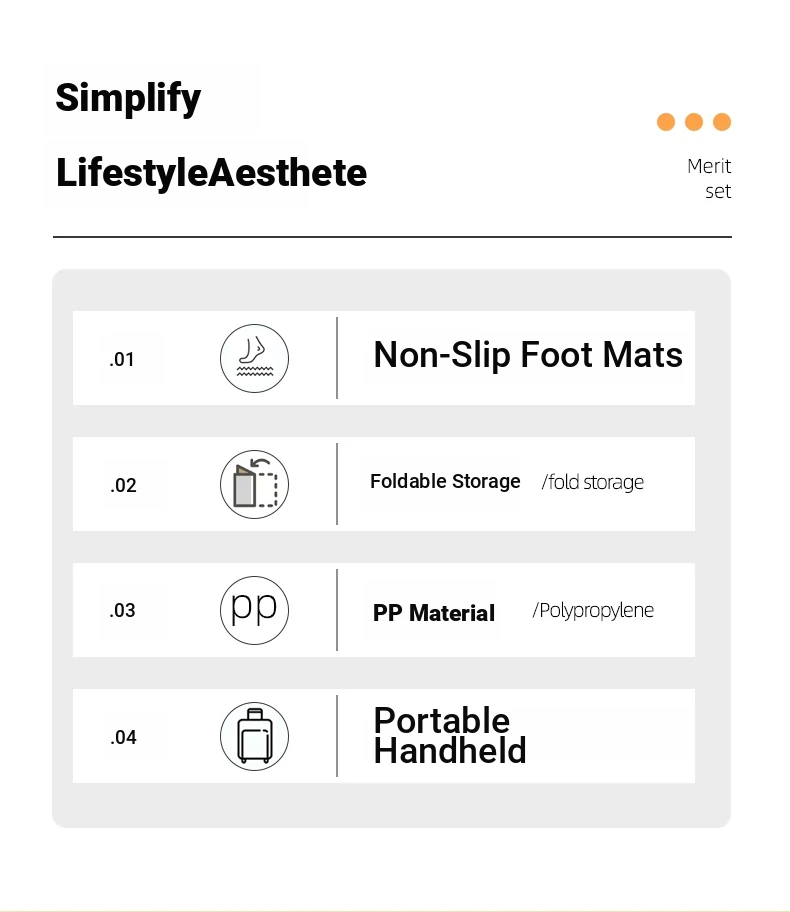The width and height of the screenshot is (790, 912).
Task: Click the foot on non-slip mat icon
Action: 254,358
